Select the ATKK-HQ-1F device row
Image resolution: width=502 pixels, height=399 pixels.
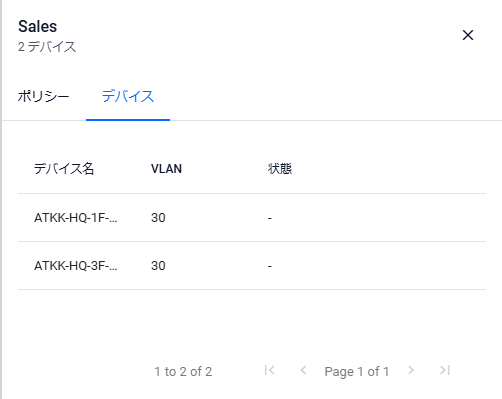pos(252,218)
